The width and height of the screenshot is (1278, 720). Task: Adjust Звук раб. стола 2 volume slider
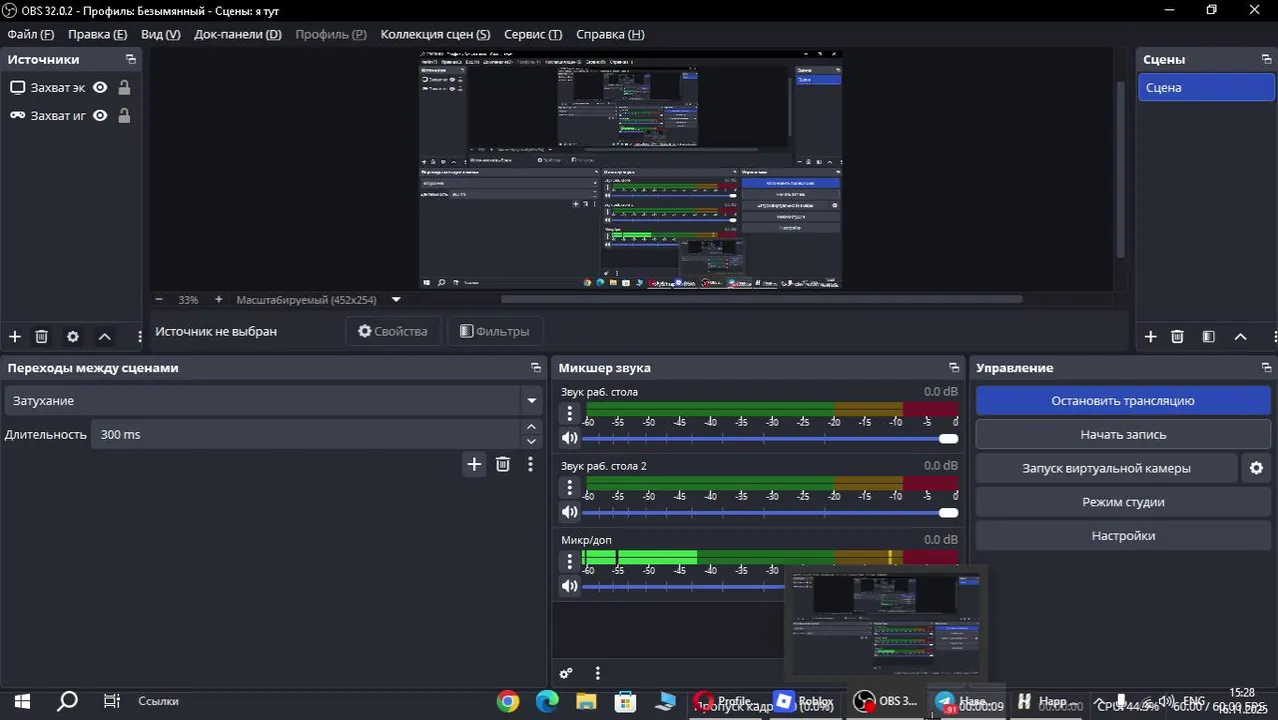click(770, 512)
